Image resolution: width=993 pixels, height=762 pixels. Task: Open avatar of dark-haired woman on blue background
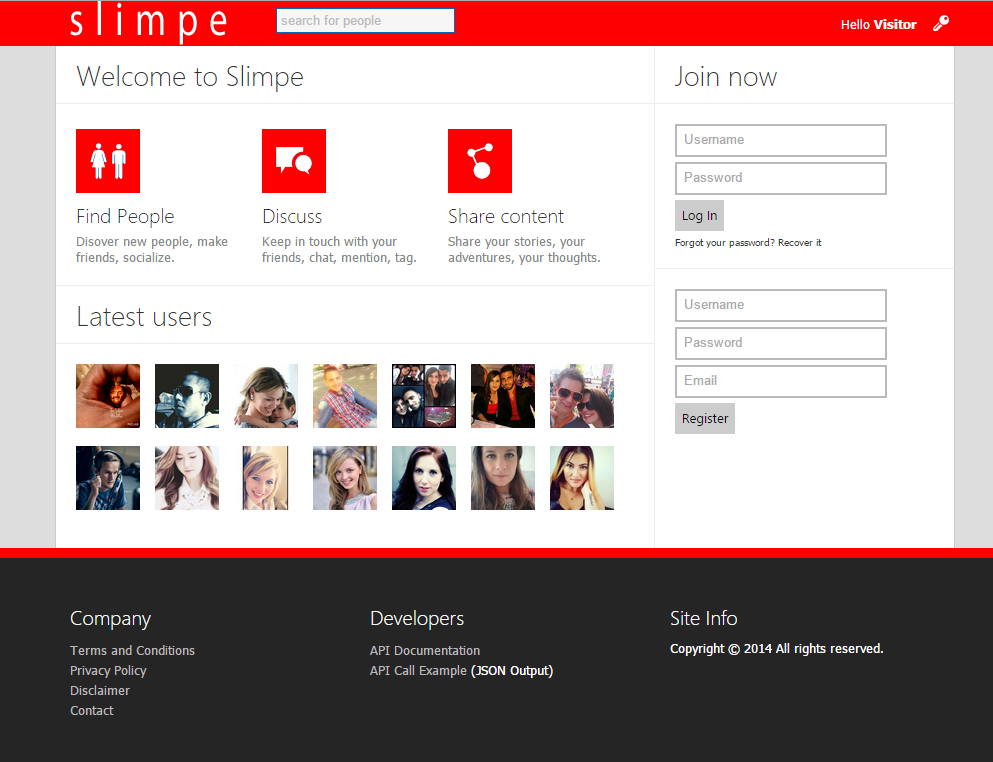[424, 478]
